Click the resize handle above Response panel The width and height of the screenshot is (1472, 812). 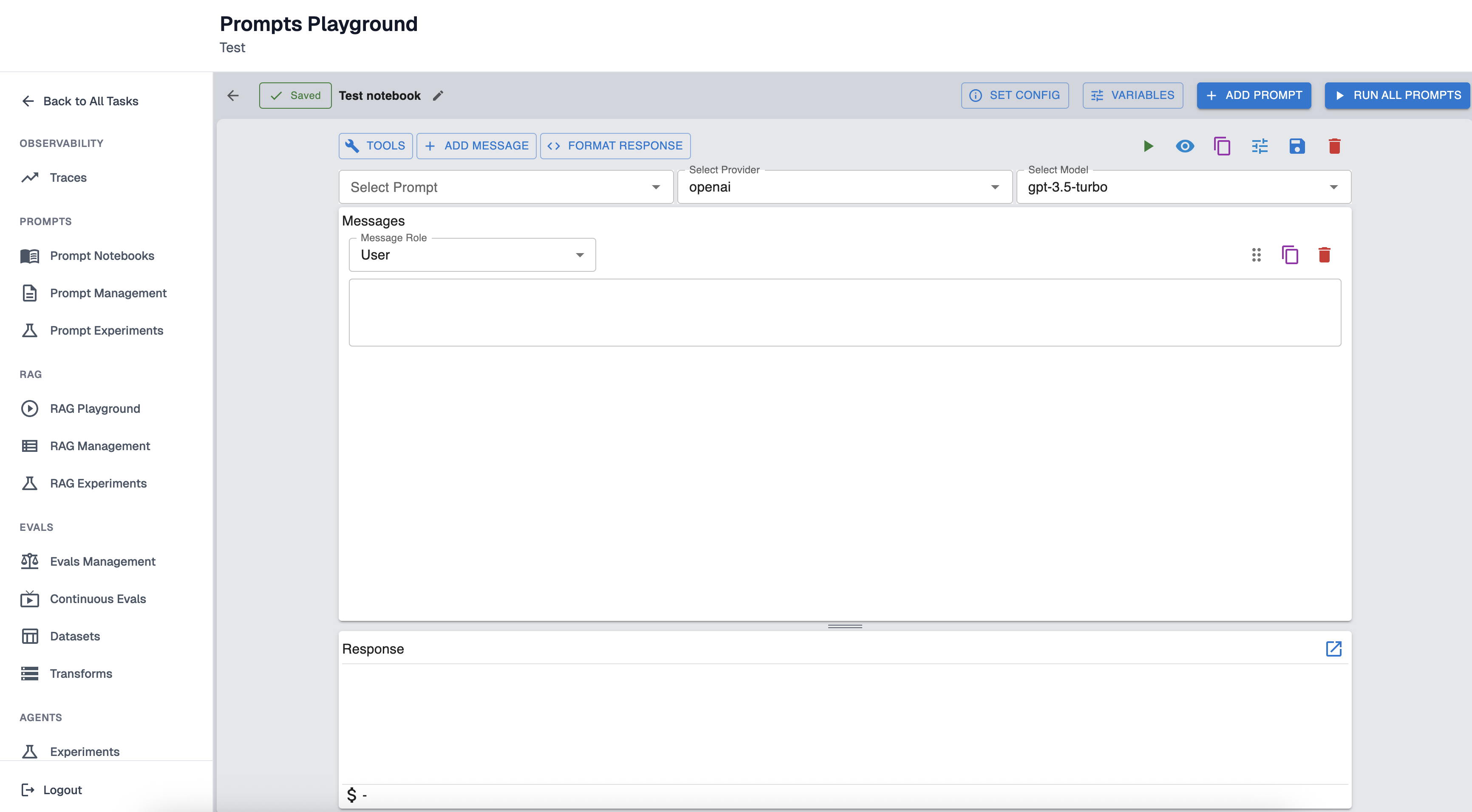[844, 626]
